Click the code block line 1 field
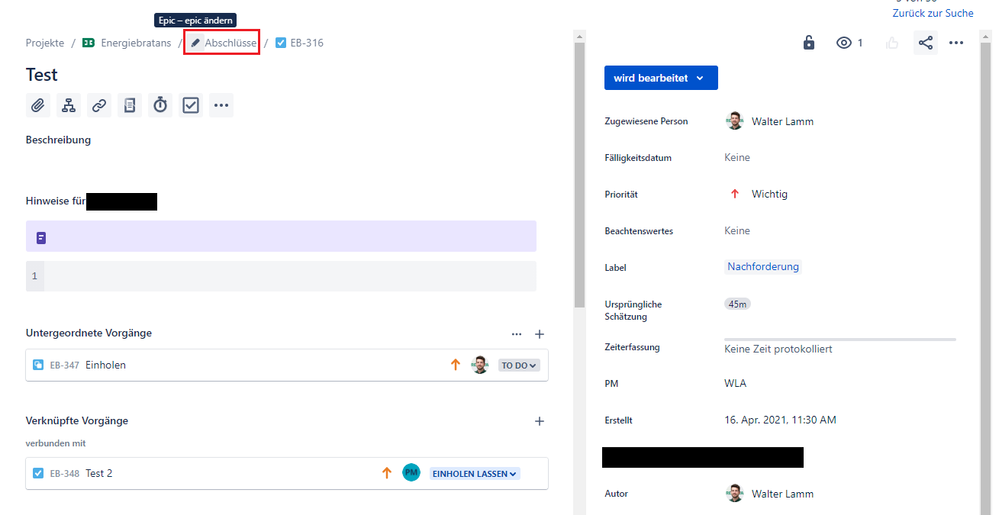 pyautogui.click(x=281, y=276)
